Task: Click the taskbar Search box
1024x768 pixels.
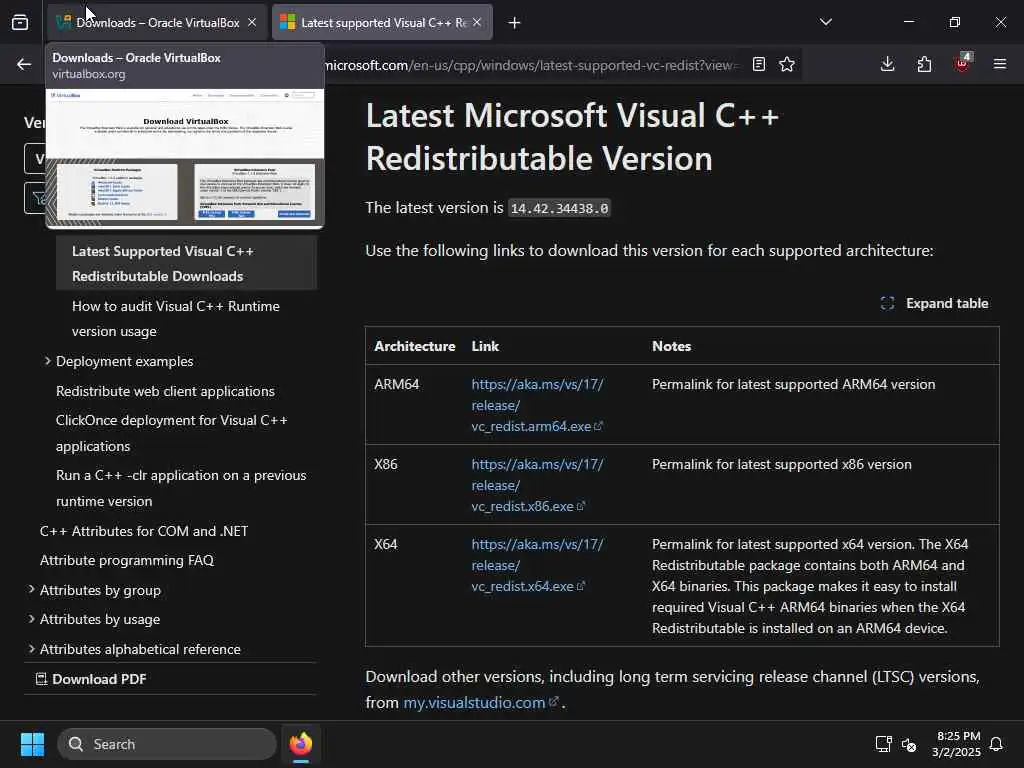Action: (x=167, y=744)
